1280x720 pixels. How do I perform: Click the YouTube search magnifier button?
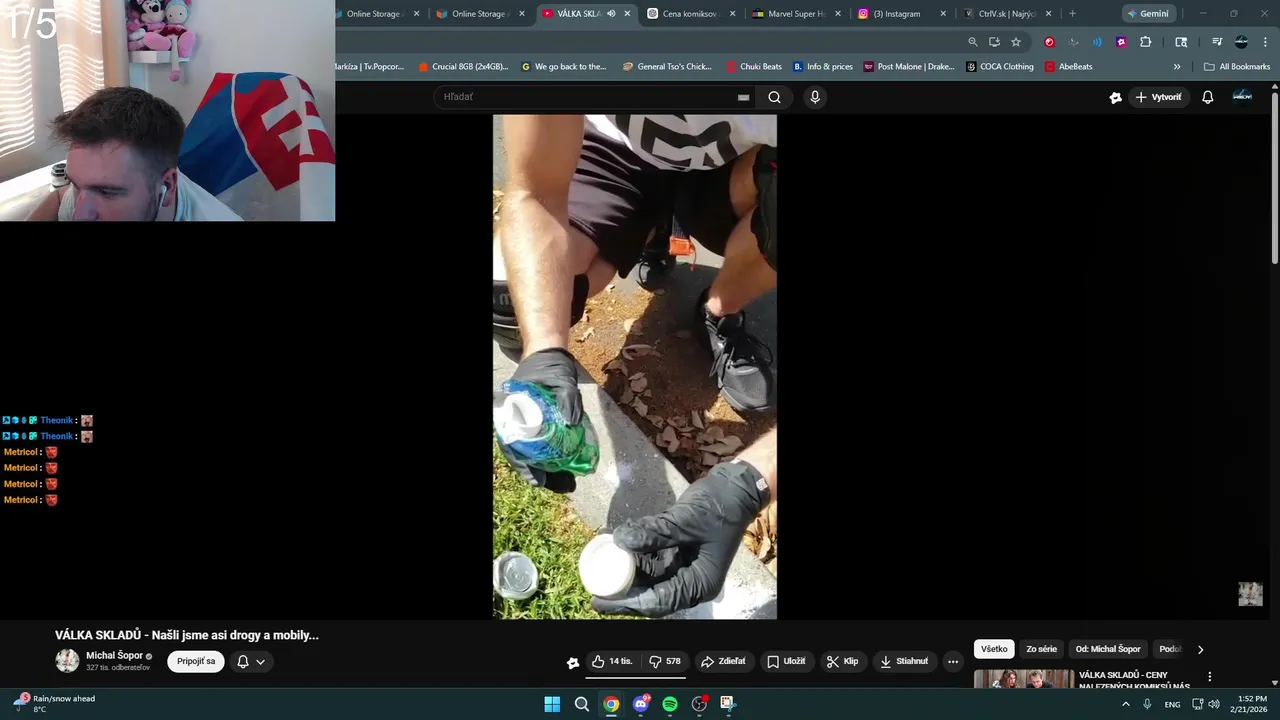click(x=774, y=97)
